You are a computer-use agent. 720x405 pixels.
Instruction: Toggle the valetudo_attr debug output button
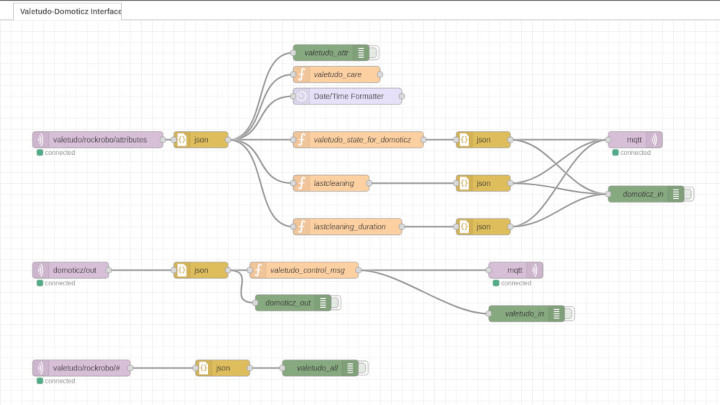click(x=374, y=53)
